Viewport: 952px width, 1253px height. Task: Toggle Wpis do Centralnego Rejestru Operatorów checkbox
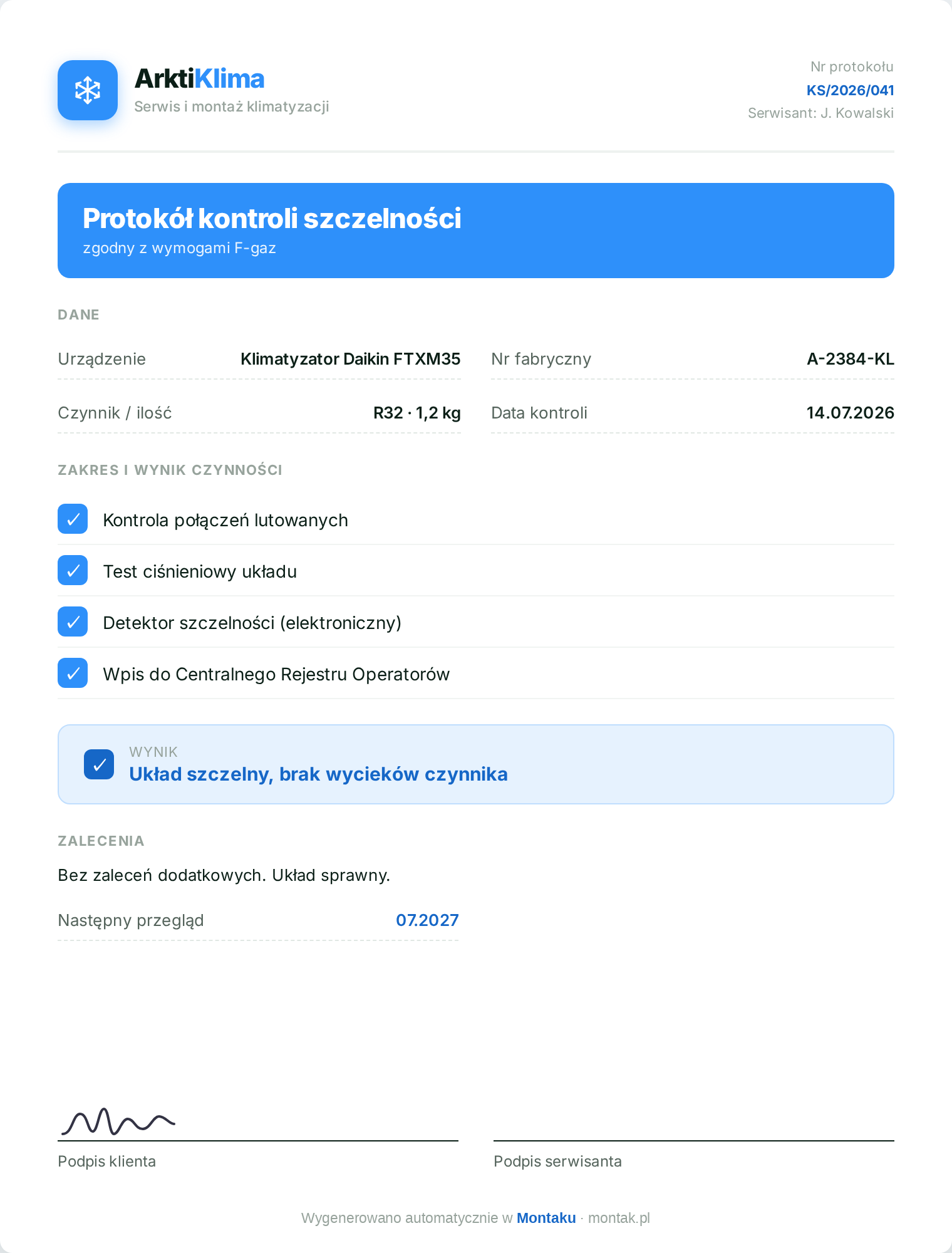[73, 673]
